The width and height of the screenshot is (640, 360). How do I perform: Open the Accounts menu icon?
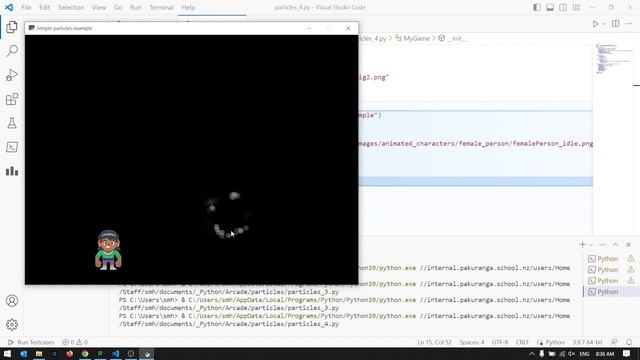(12, 301)
